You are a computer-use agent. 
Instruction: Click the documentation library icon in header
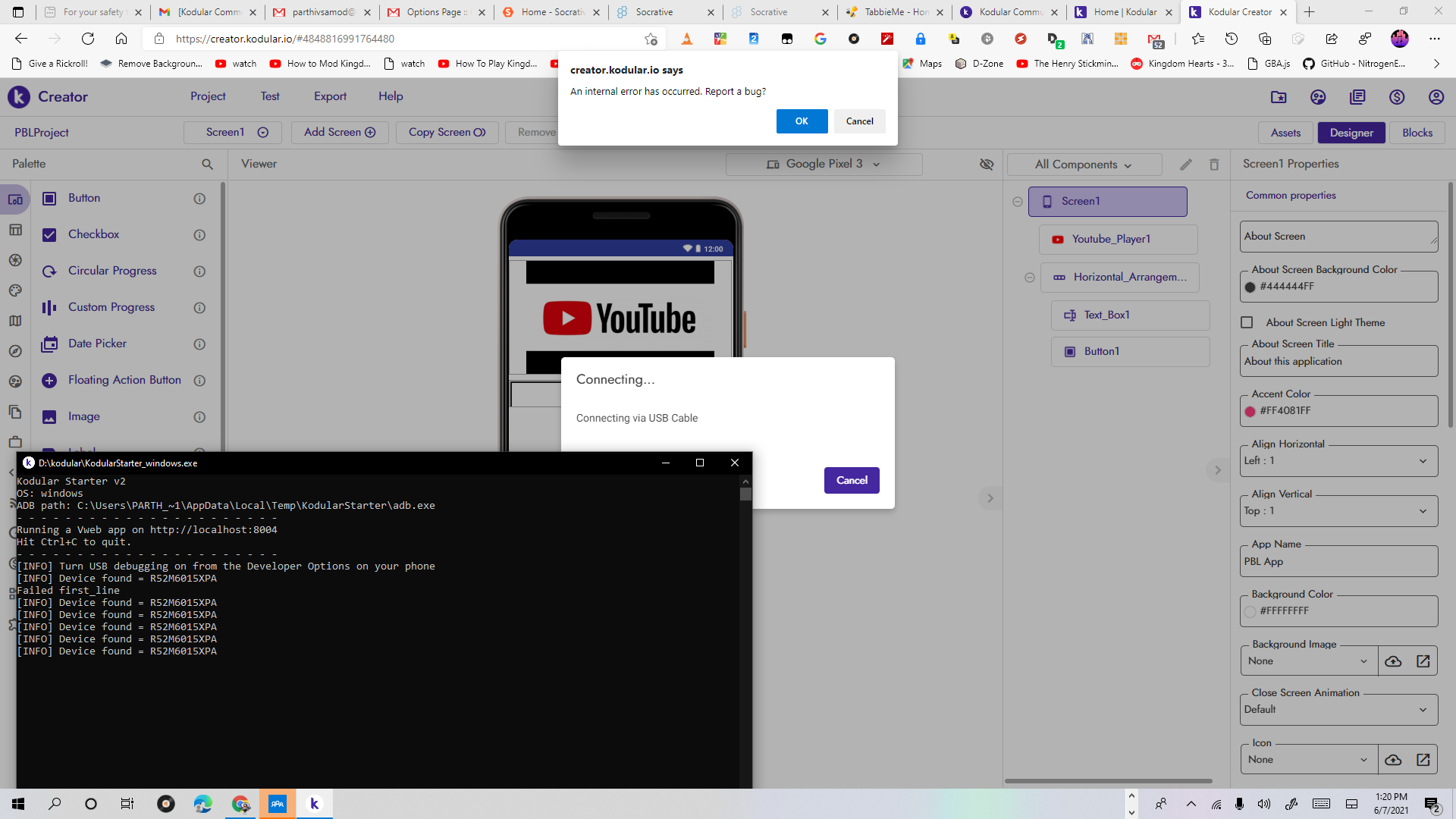(1357, 97)
